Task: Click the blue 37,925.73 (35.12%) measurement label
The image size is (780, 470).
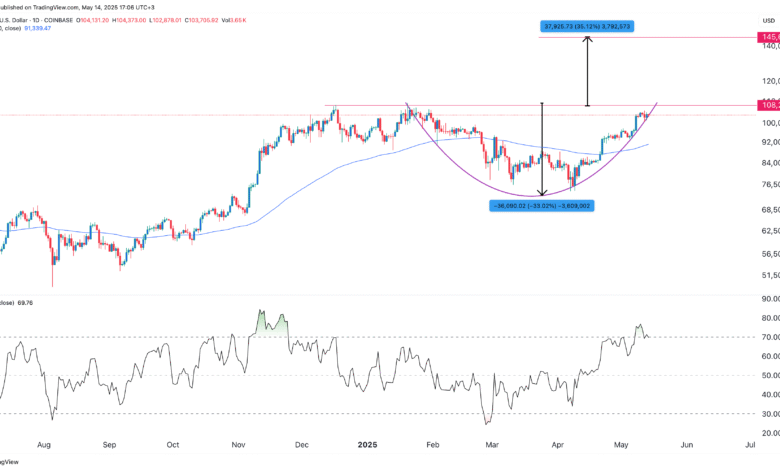Action: click(x=588, y=26)
